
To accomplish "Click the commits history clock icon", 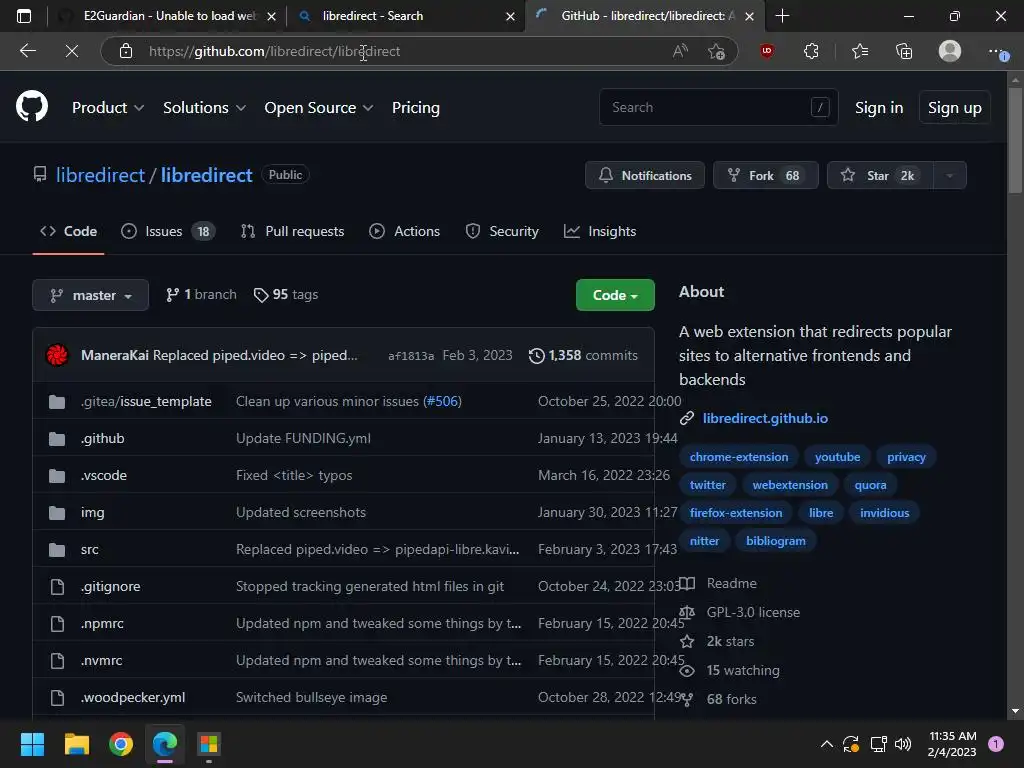I will (536, 355).
